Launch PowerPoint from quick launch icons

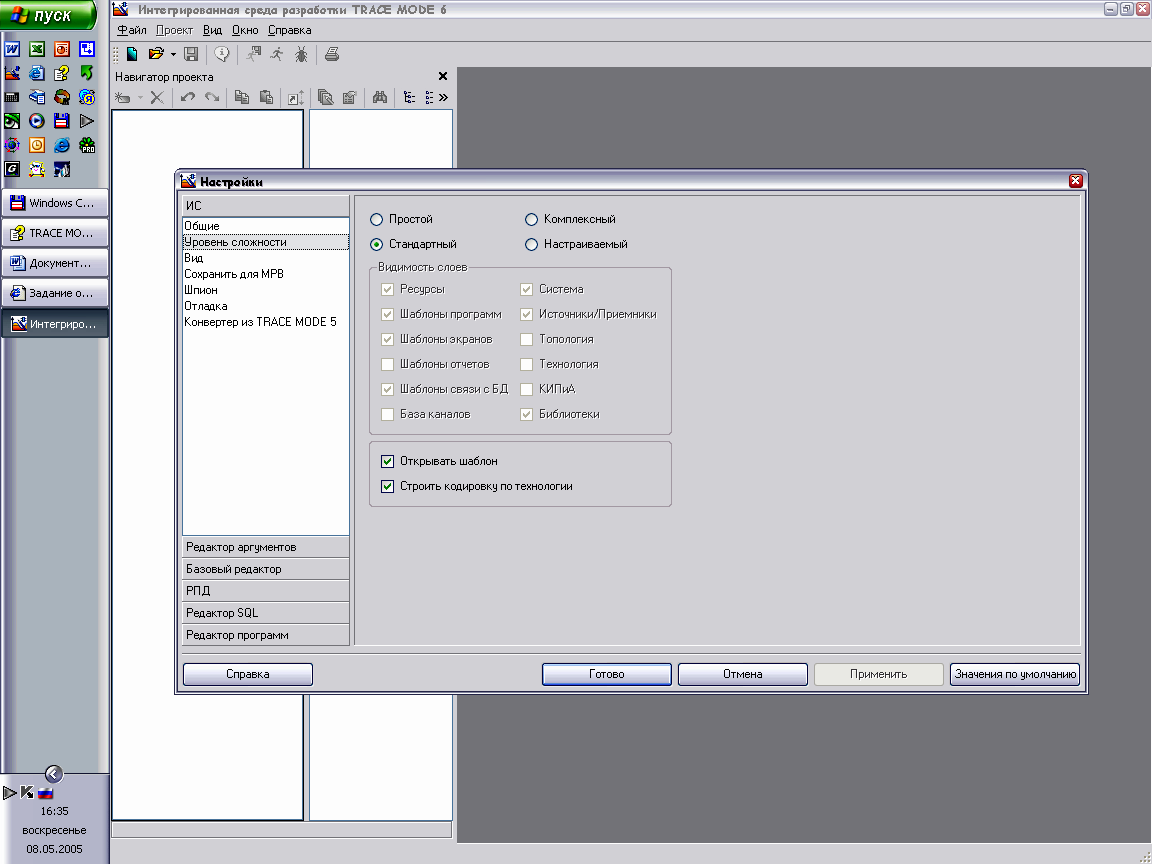tap(62, 49)
